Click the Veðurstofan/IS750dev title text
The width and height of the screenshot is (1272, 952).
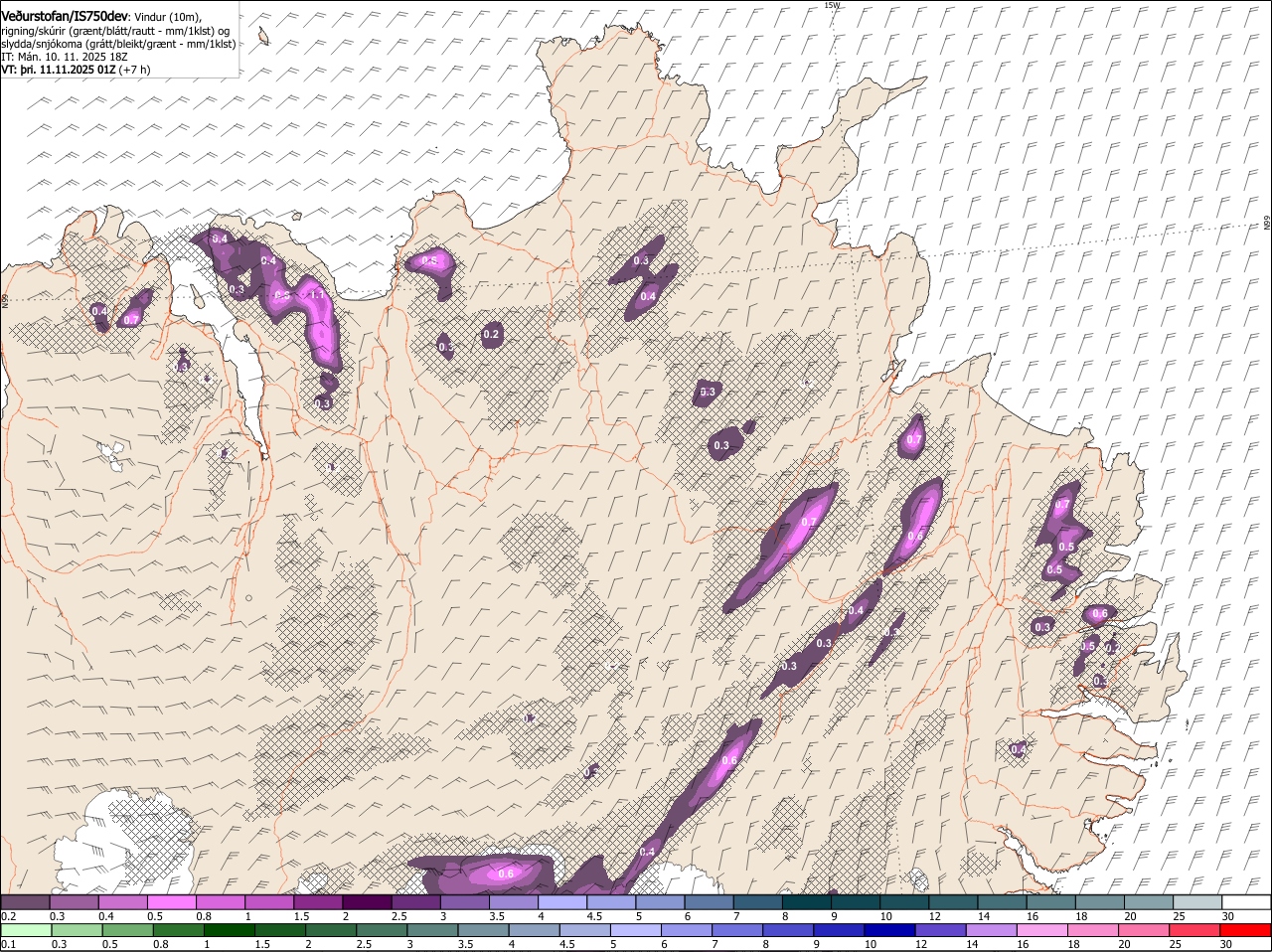pos(65,15)
